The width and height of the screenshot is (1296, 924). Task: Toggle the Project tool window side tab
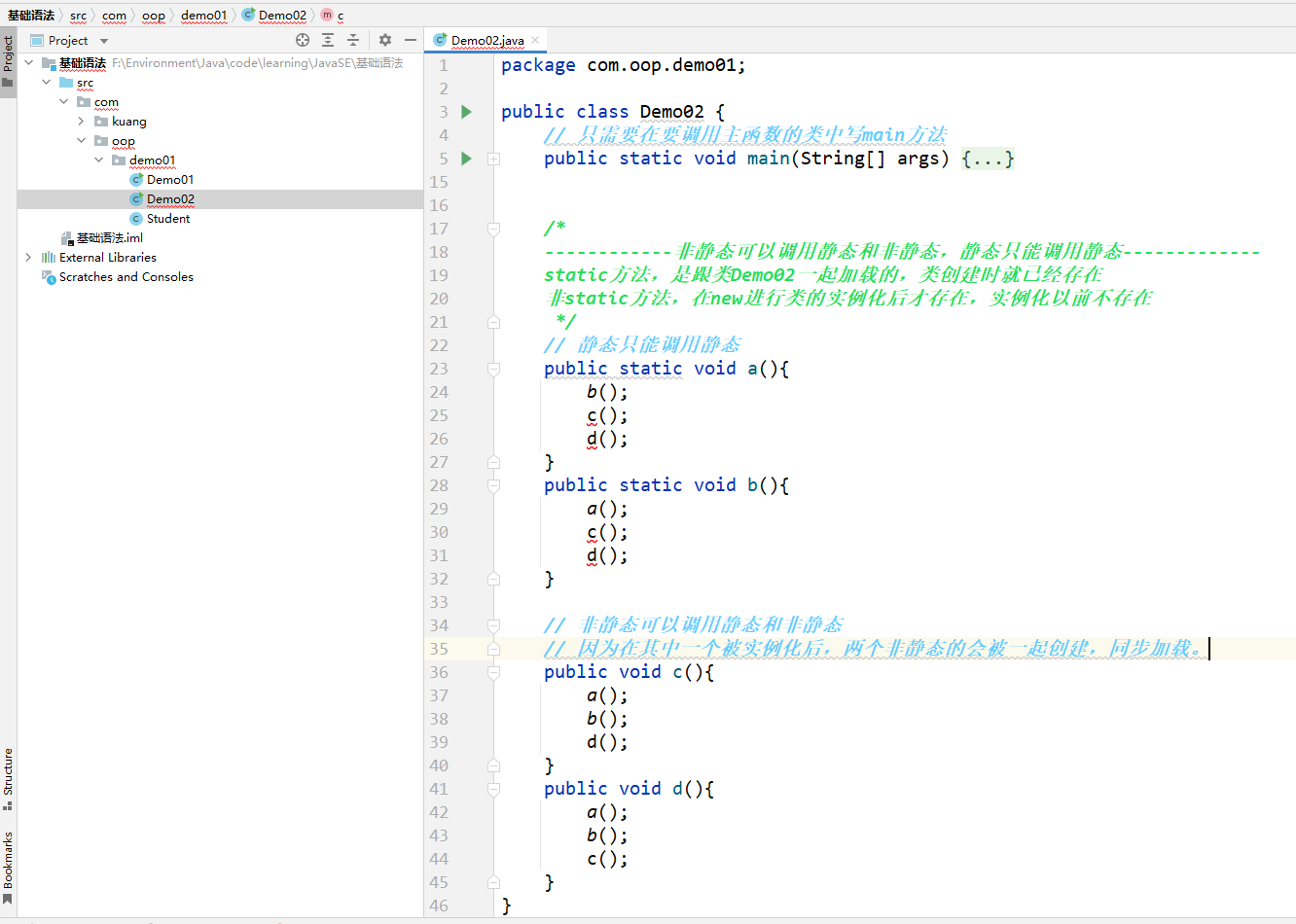point(8,60)
